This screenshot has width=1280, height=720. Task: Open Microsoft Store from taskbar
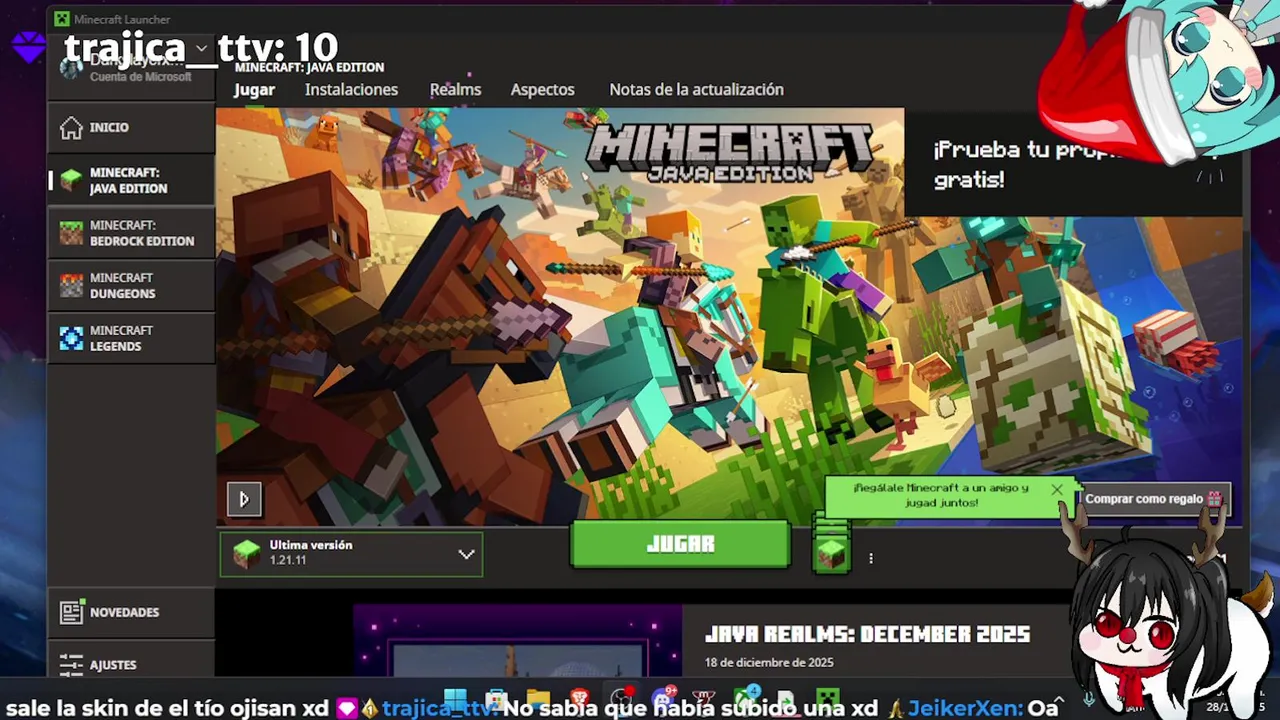[497, 700]
